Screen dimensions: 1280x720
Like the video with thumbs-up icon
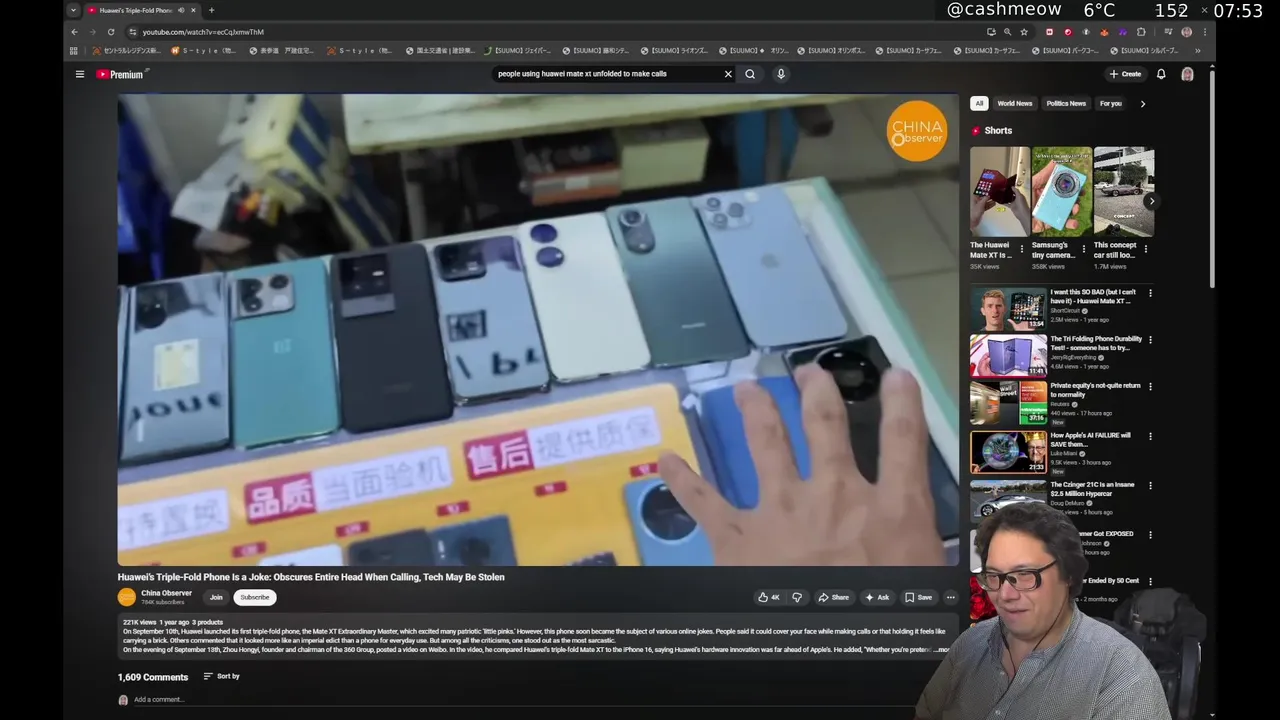click(x=768, y=597)
